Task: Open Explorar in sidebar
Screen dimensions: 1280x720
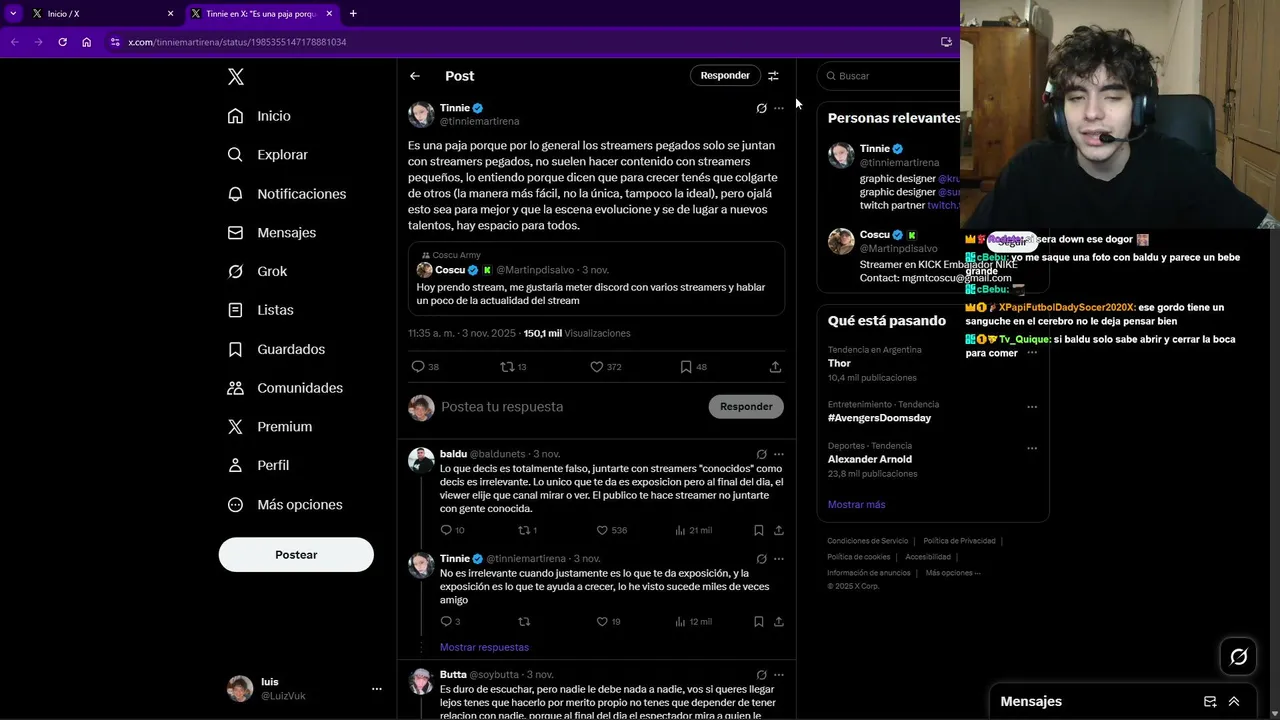Action: coord(268,155)
